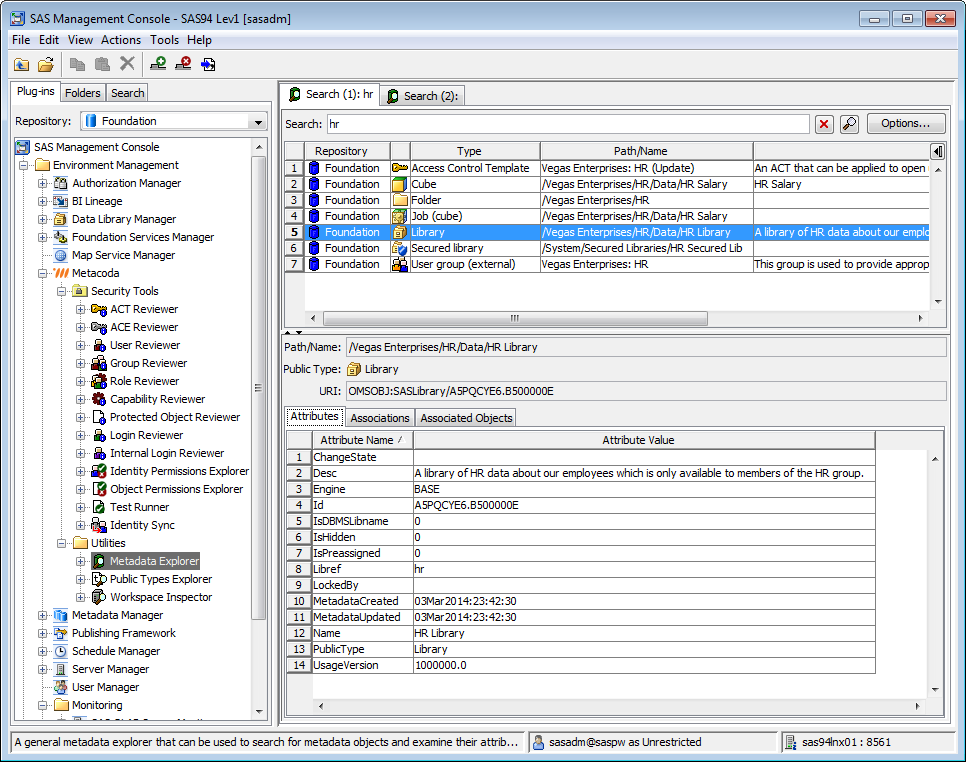Click the Options... button
Screen dimensions: 966x762
[x=906, y=123]
